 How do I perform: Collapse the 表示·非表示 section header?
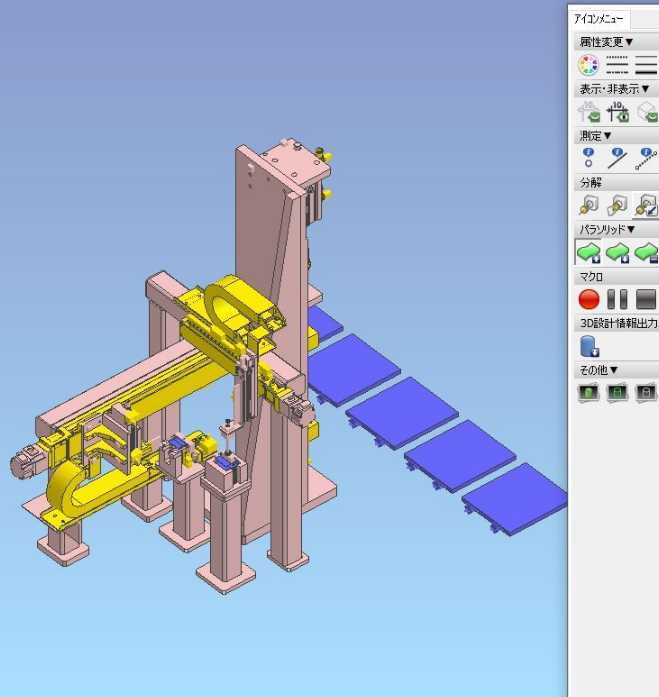tap(614, 89)
